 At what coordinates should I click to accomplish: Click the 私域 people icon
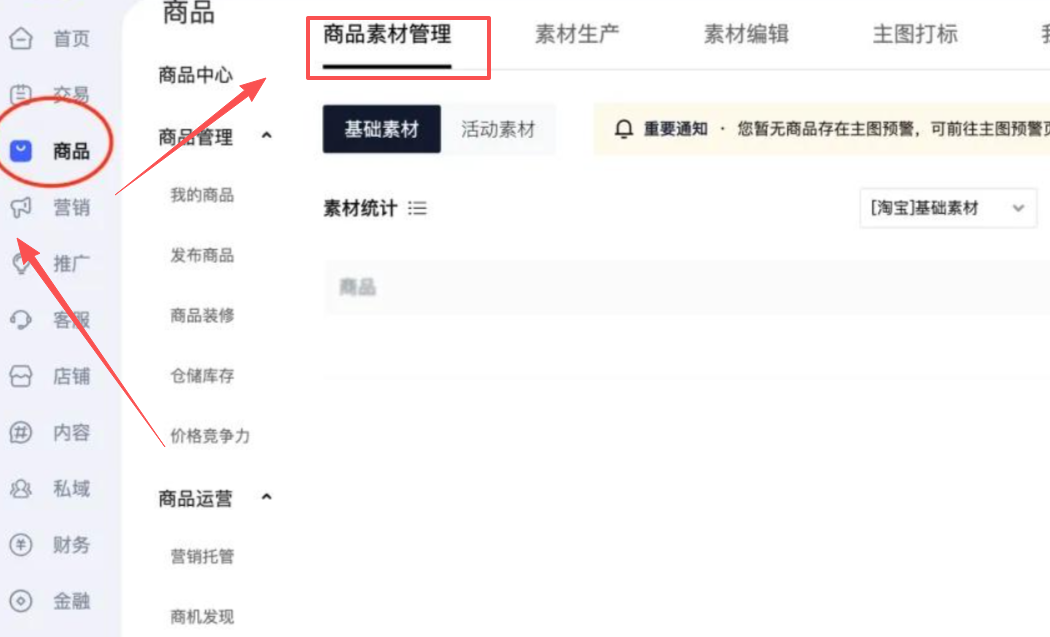pos(21,488)
